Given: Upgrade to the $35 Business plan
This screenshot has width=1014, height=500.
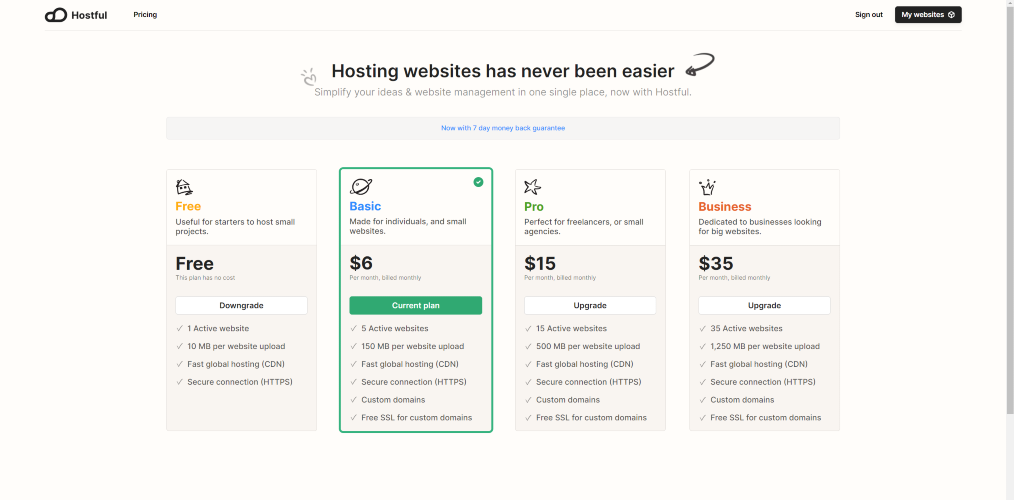Looking at the screenshot, I should coord(764,305).
